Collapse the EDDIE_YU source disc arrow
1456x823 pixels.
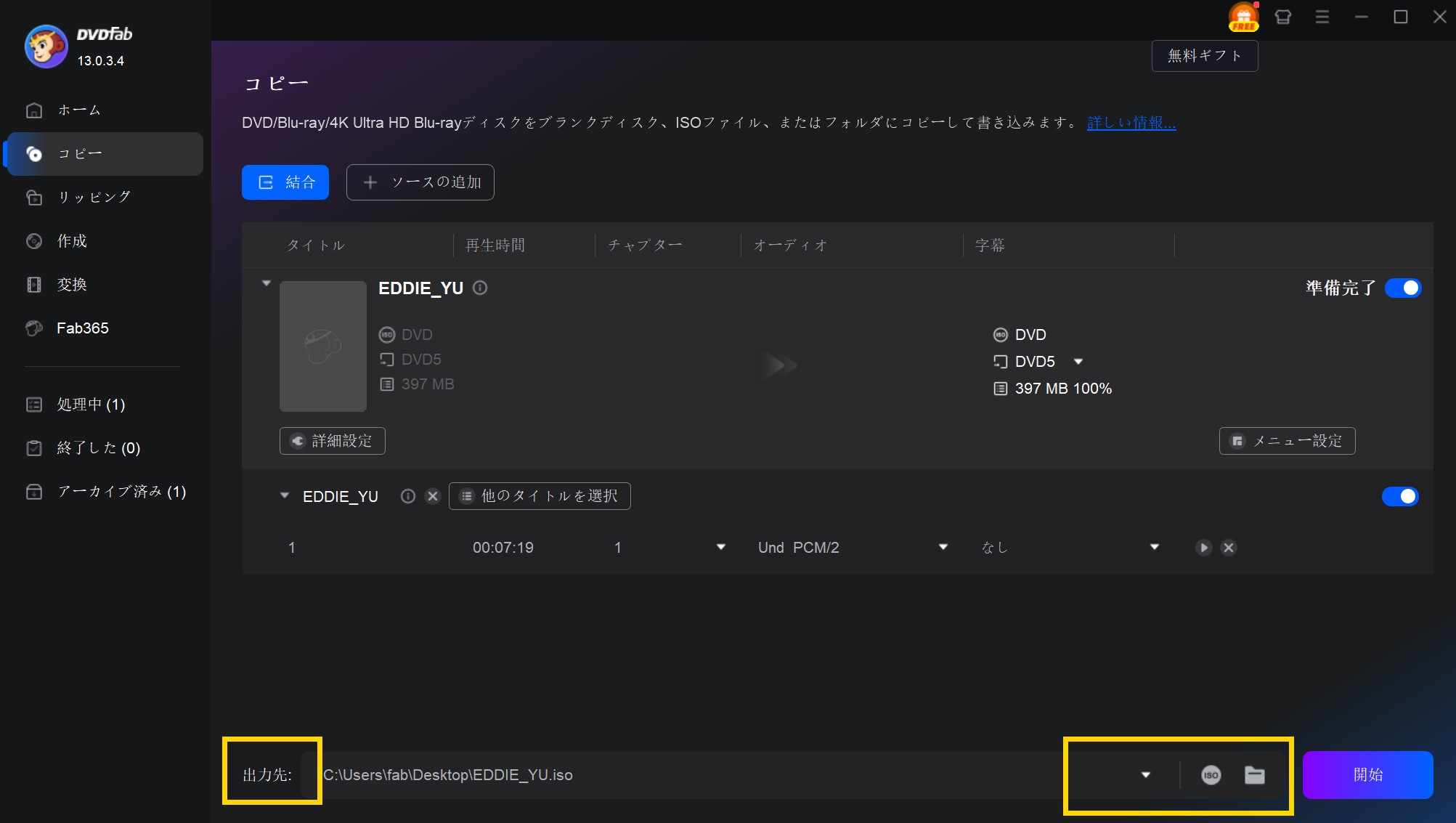267,283
